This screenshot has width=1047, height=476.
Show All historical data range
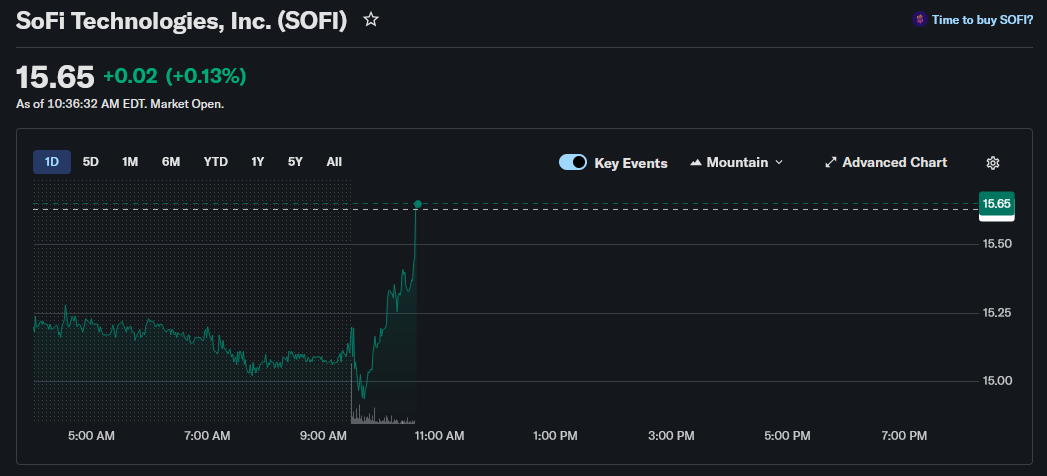335,162
